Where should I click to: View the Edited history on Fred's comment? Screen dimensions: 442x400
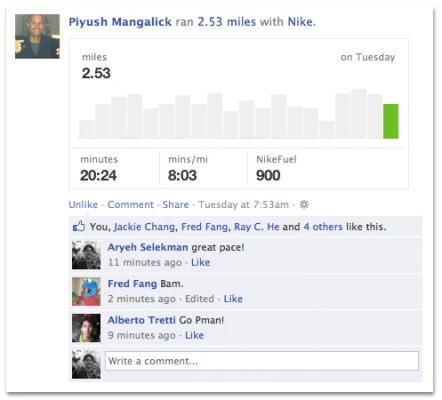point(199,299)
